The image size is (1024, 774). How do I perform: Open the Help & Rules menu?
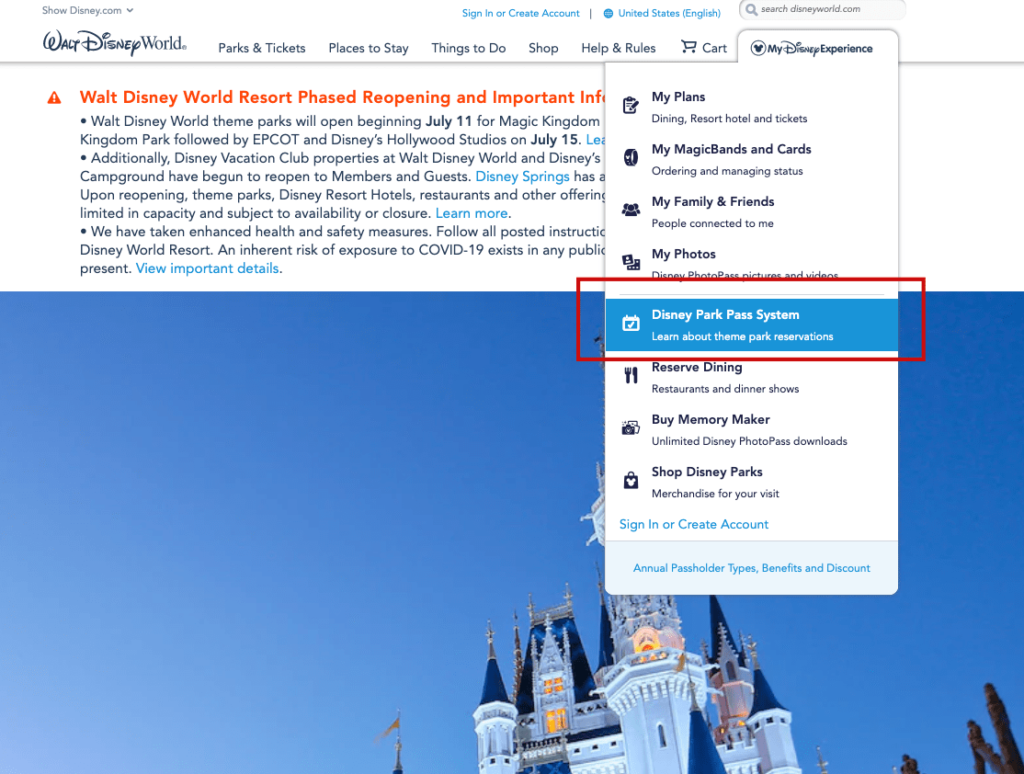(618, 48)
